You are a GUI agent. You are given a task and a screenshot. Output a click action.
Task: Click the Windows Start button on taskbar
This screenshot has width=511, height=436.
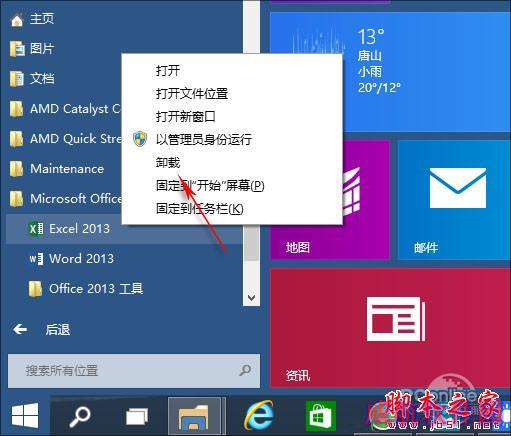click(x=25, y=415)
